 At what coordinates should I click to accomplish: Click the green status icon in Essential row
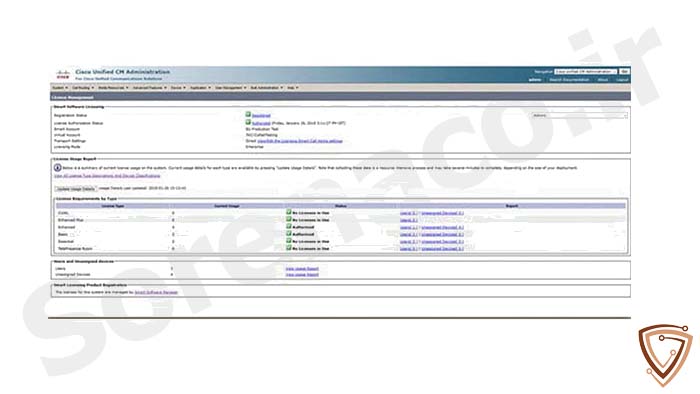coord(289,241)
